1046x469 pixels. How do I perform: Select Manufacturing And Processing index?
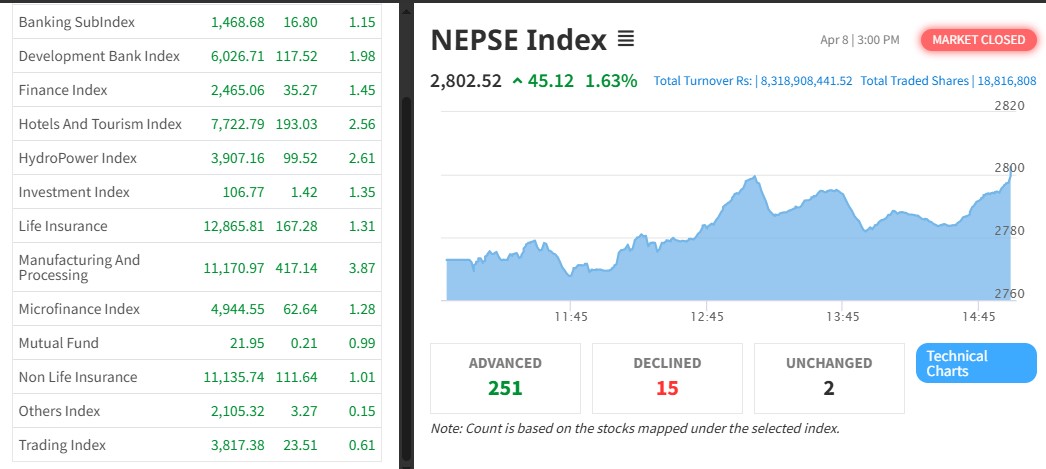click(x=79, y=267)
